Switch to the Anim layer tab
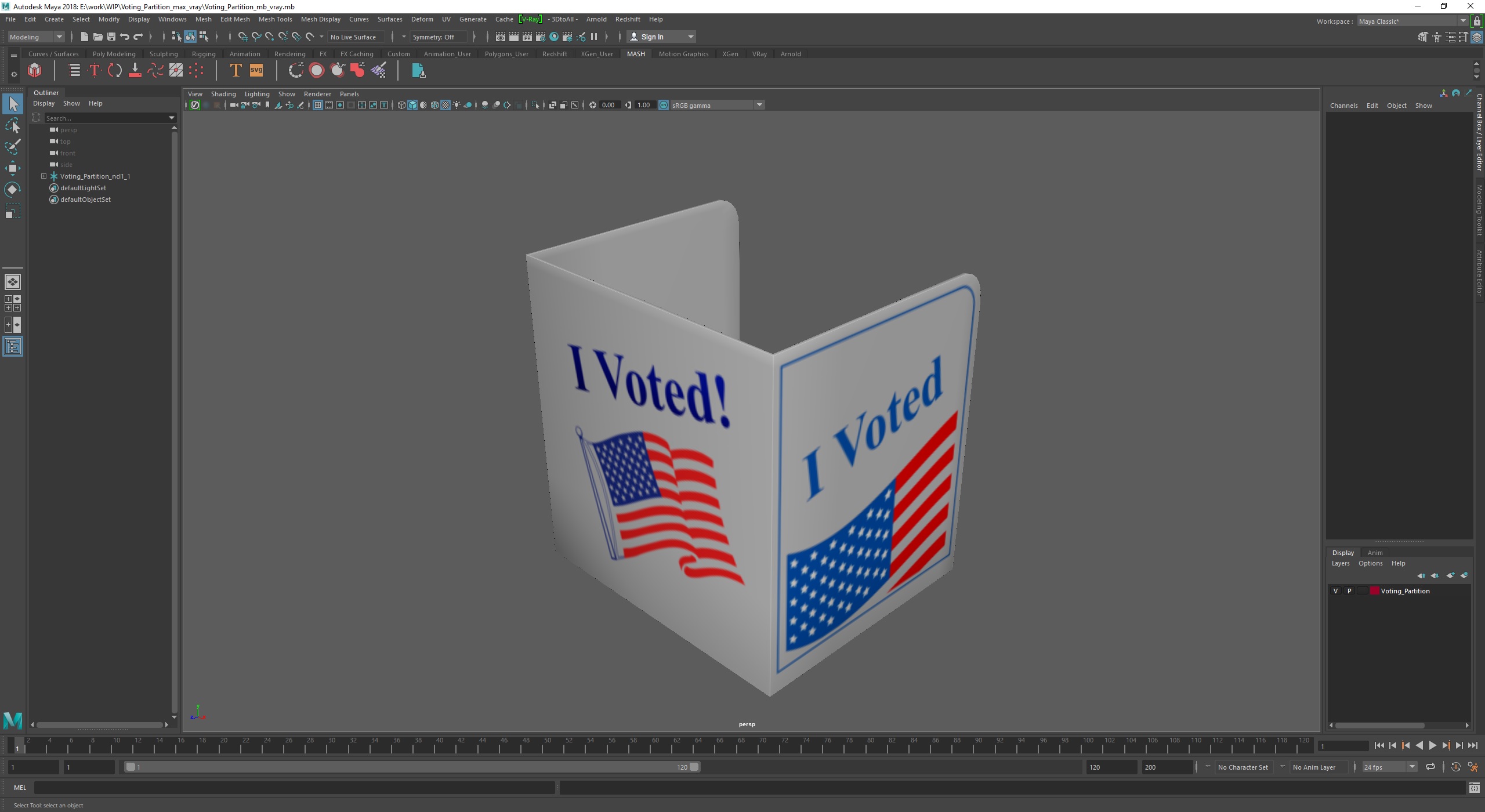This screenshot has height=812, width=1485. click(1375, 553)
